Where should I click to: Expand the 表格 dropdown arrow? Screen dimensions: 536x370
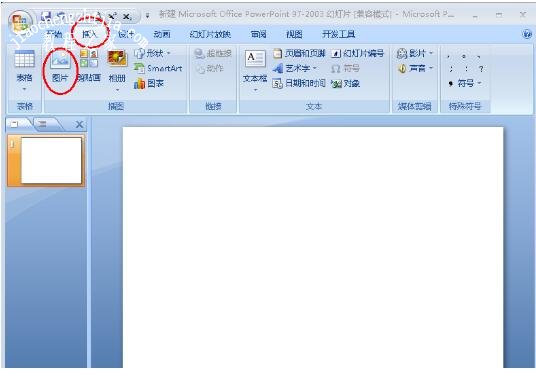tap(24, 89)
